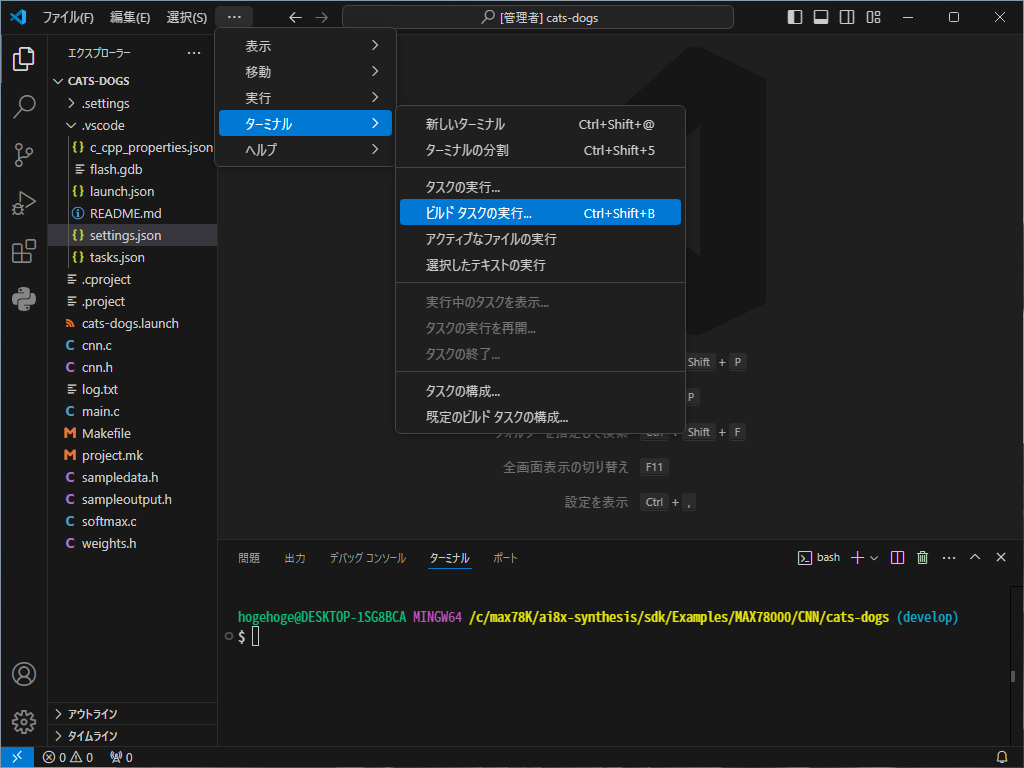Delete terminal with the trash icon

[x=923, y=557]
